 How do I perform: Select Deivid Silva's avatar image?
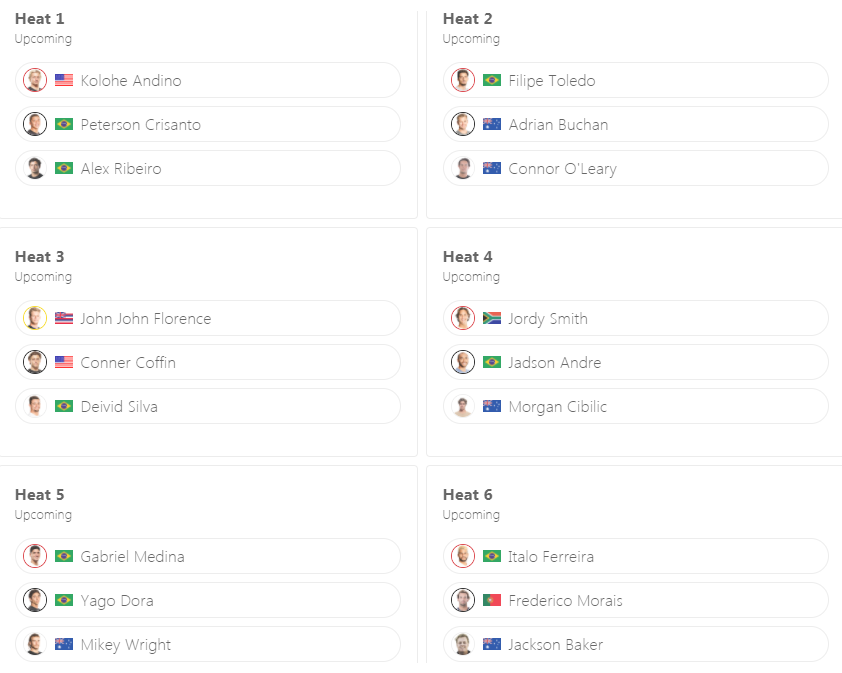35,406
